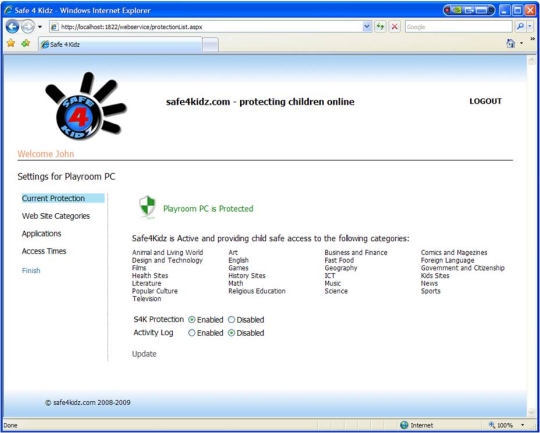Click 'Design and Technology' category text

coord(167,260)
